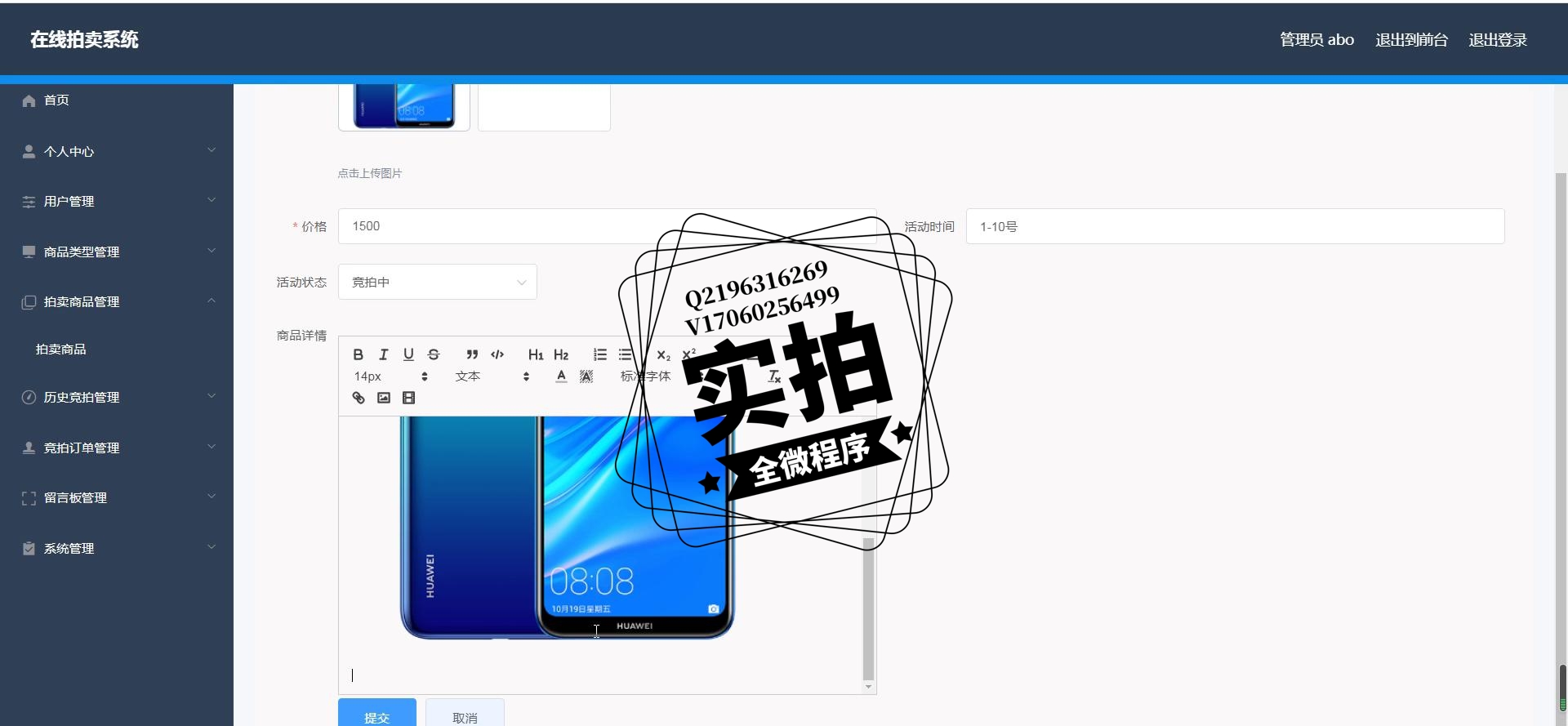Toggle bold formatting in editor
The width and height of the screenshot is (1568, 726).
click(x=358, y=354)
